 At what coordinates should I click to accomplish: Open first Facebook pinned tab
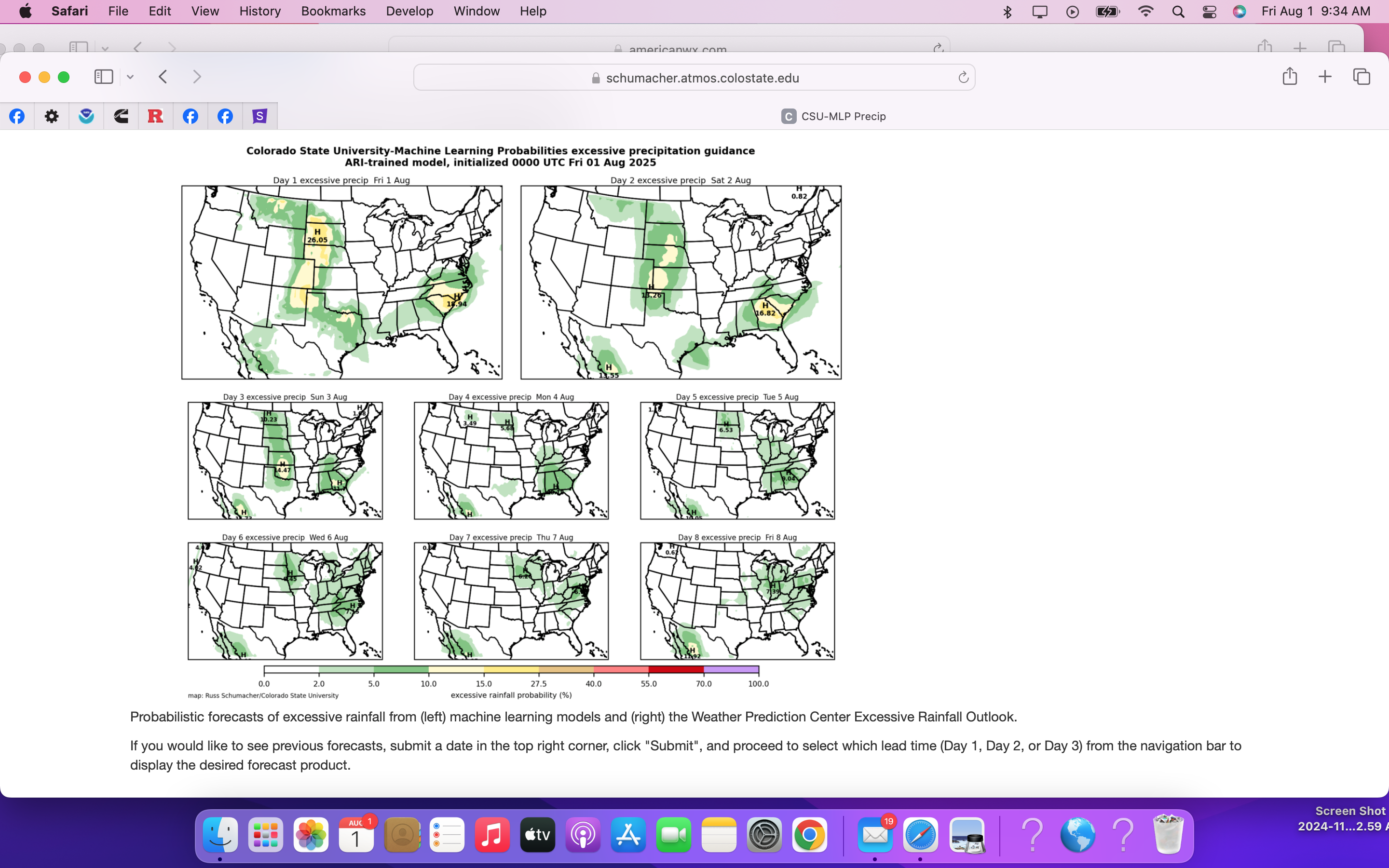pyautogui.click(x=17, y=117)
